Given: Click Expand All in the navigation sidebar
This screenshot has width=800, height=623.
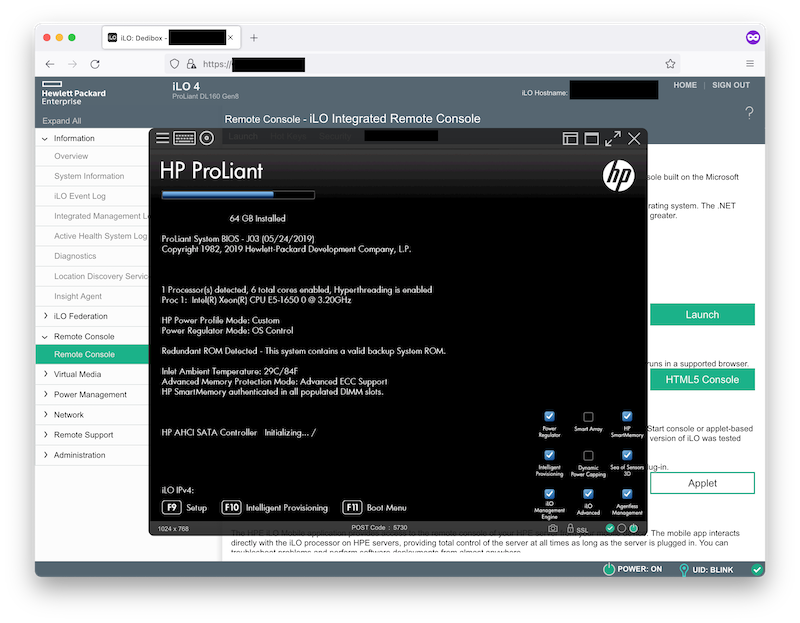Looking at the screenshot, I should 62,121.
